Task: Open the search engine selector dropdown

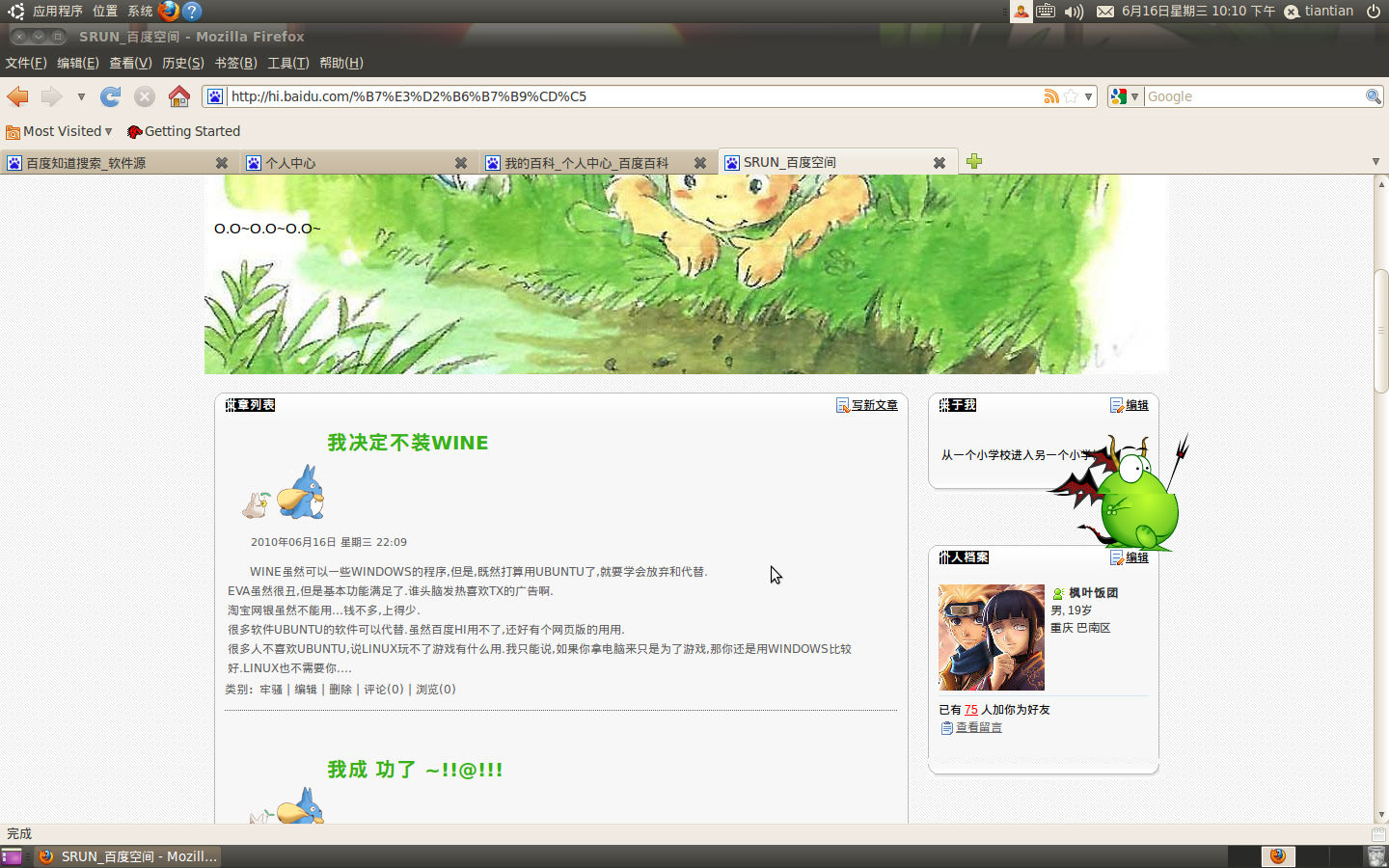Action: point(1125,96)
